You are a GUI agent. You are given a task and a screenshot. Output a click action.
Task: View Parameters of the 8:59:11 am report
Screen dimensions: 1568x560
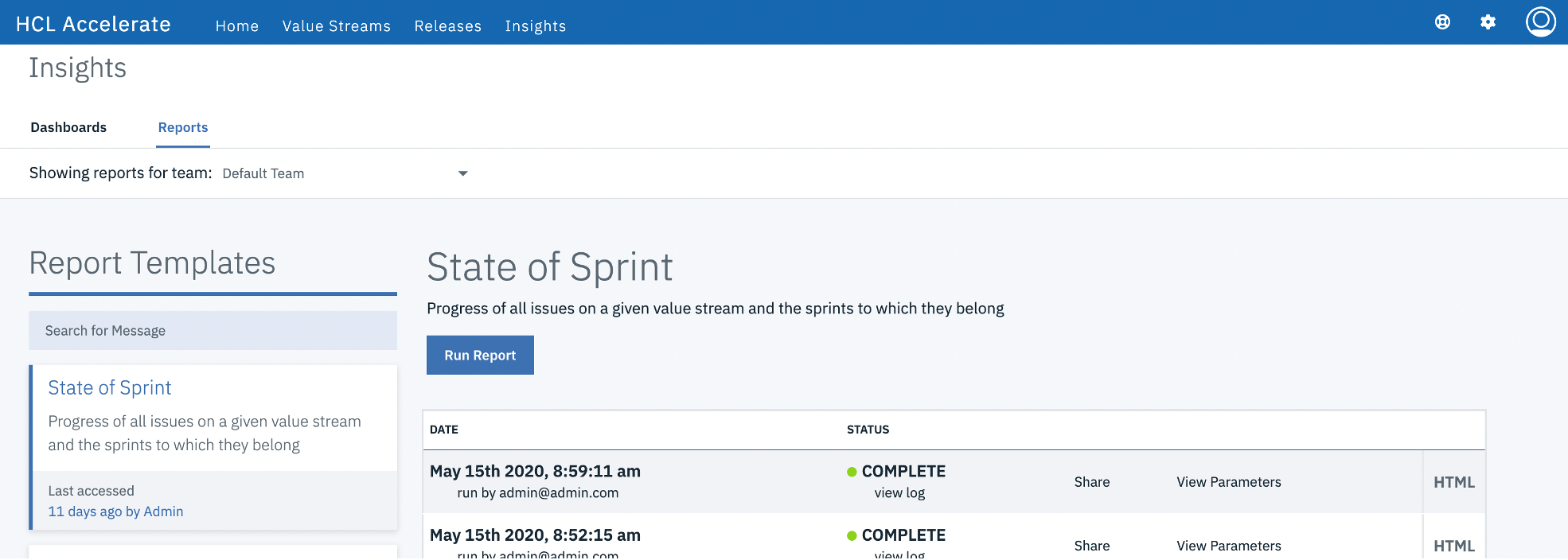[x=1228, y=482]
